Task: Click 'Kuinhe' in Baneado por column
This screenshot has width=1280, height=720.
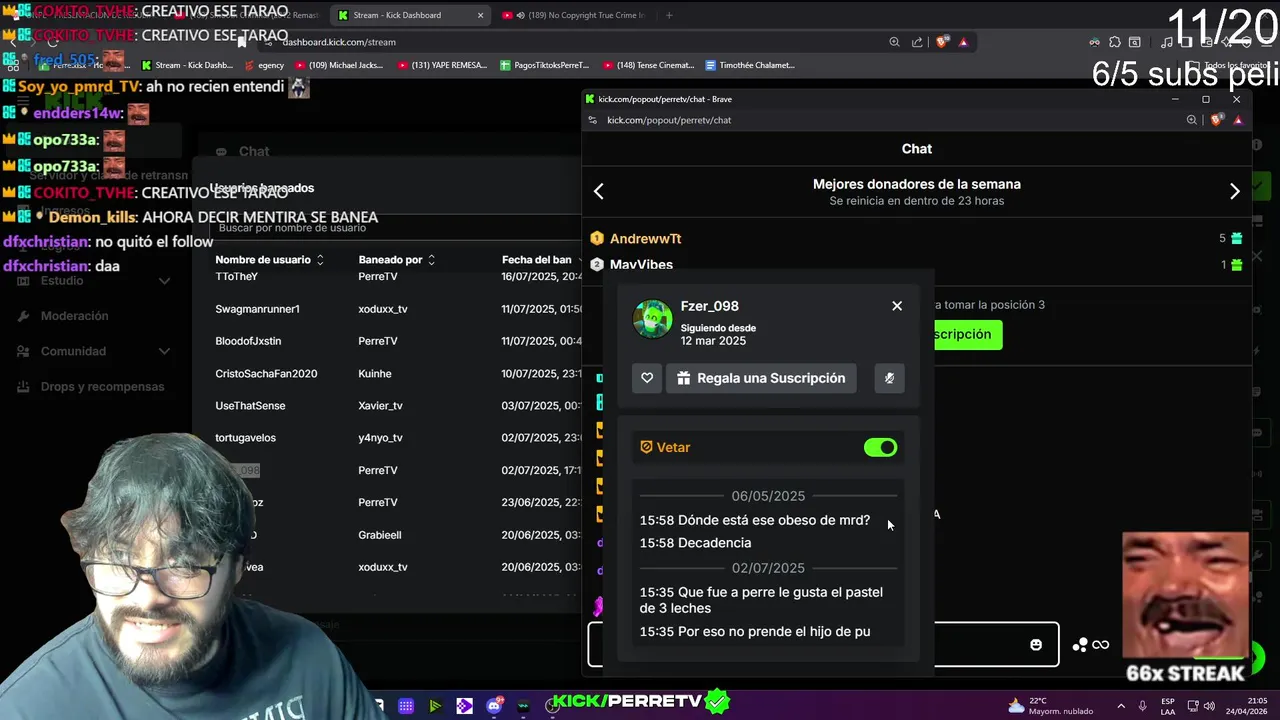Action: tap(375, 373)
